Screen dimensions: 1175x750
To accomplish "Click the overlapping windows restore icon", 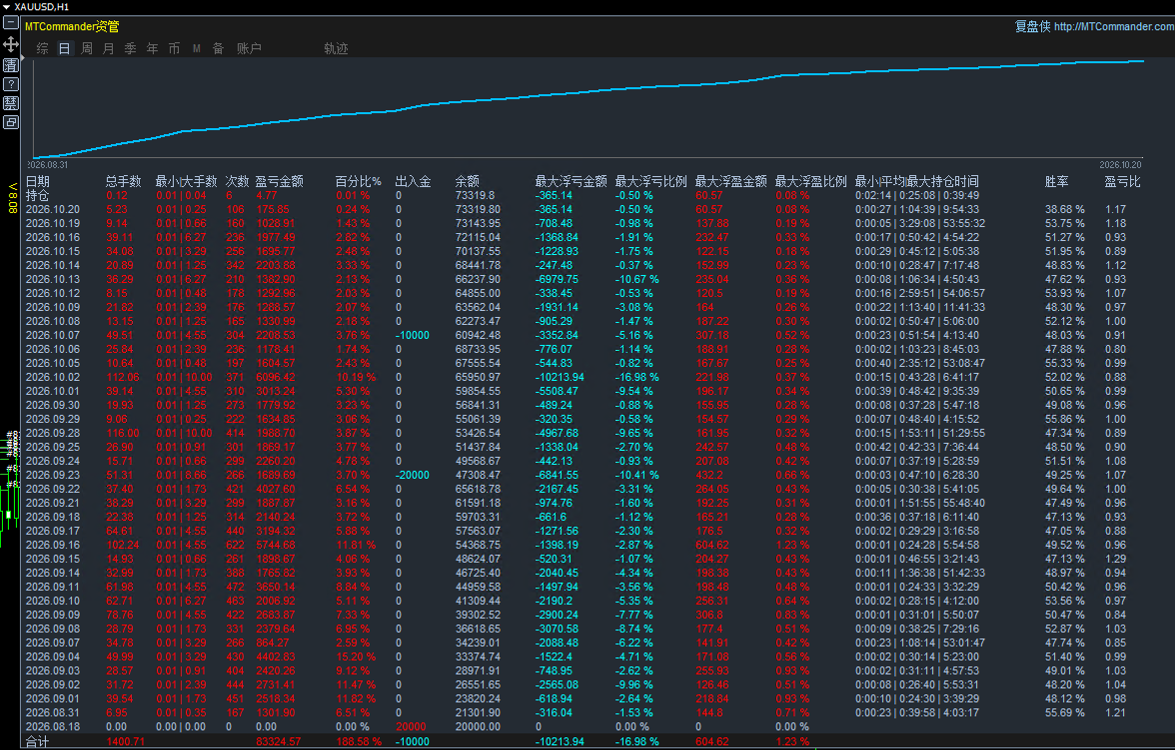I will (x=10, y=121).
